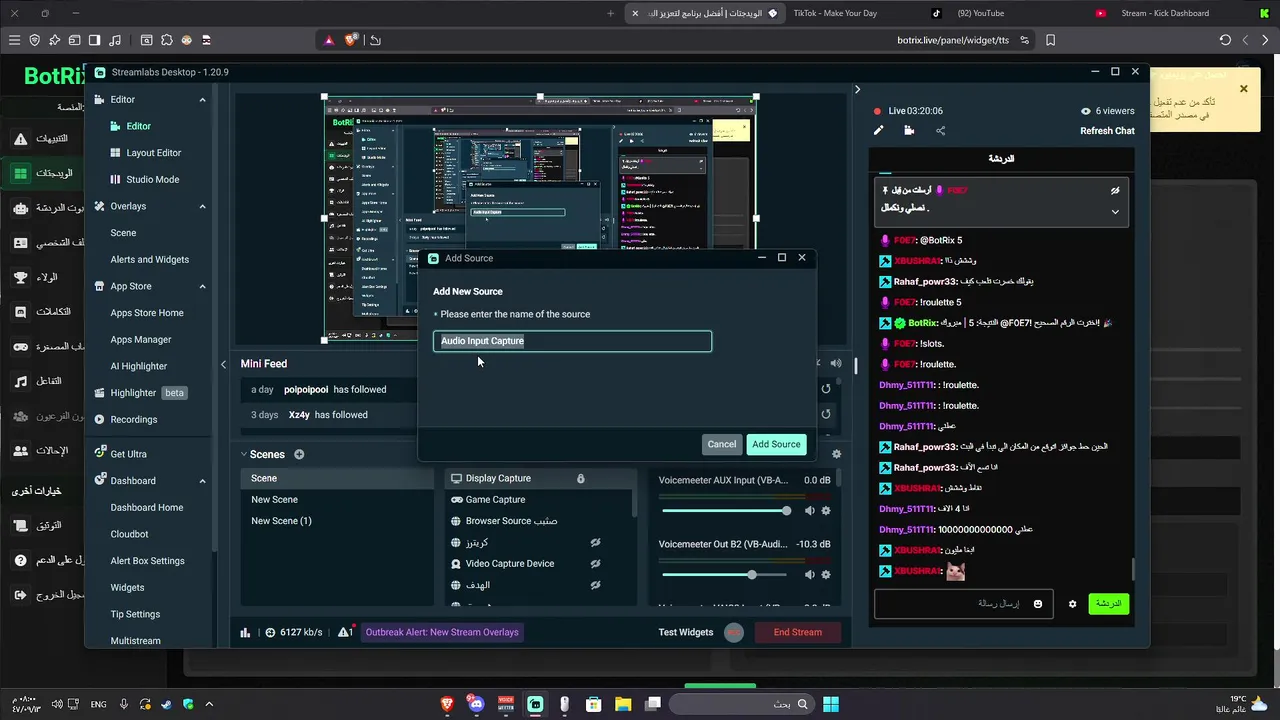Open performance stats bar-chart icon

[x=245, y=633]
